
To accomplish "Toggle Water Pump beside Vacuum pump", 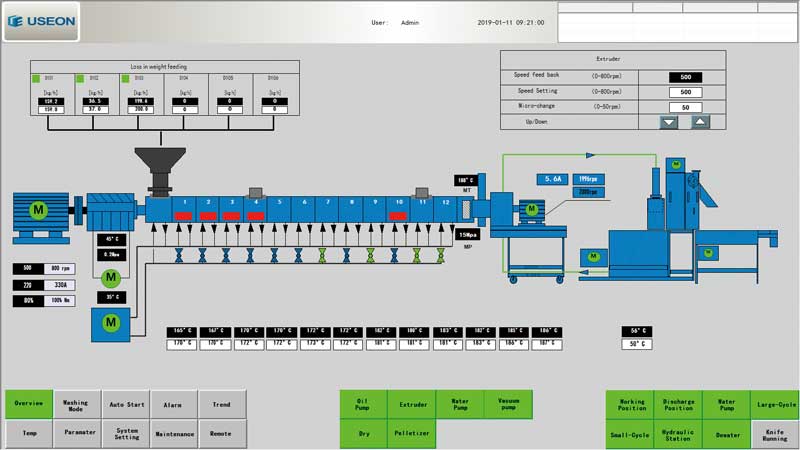I will pos(460,405).
